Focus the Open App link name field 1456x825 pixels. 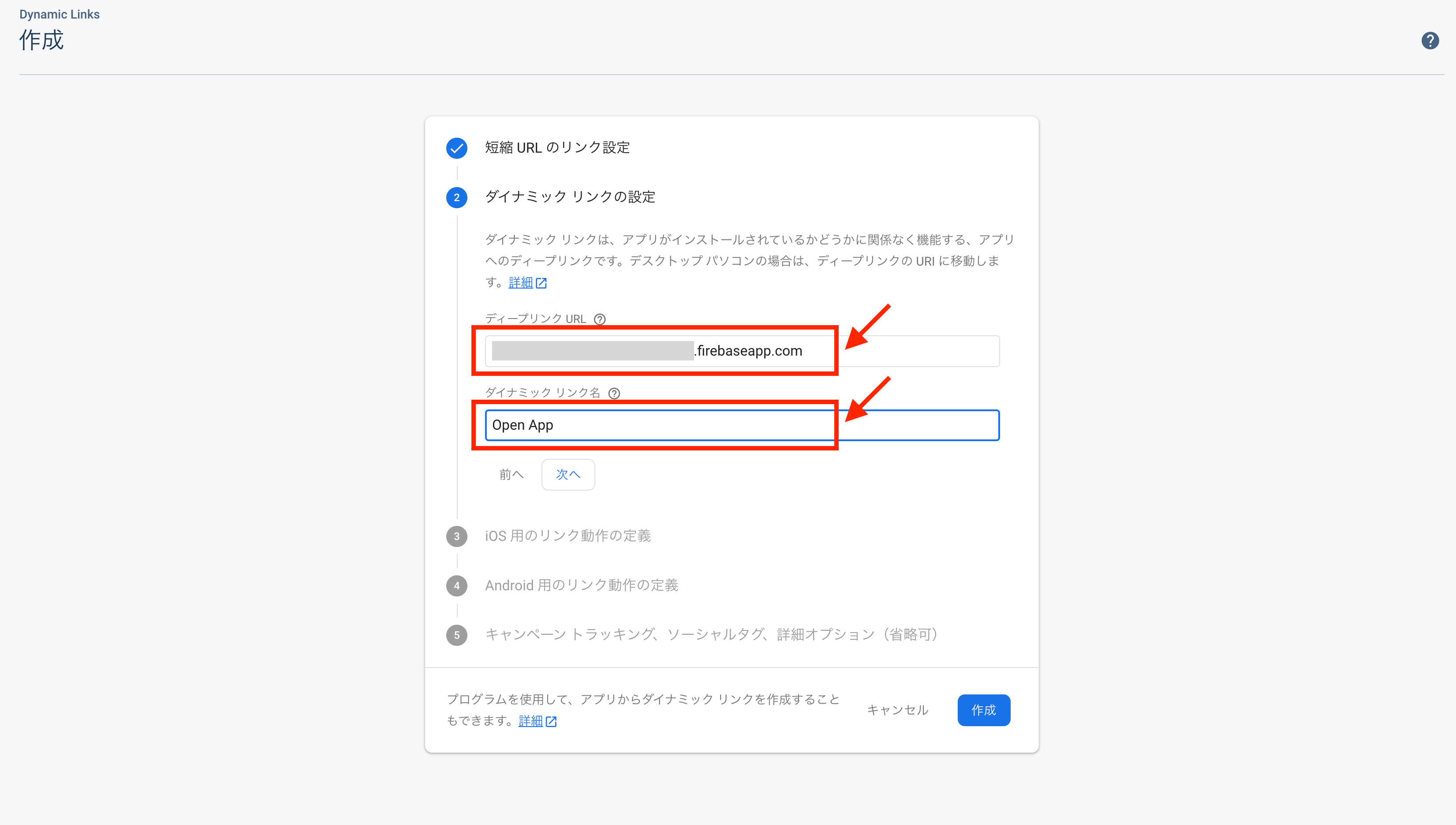(x=742, y=425)
